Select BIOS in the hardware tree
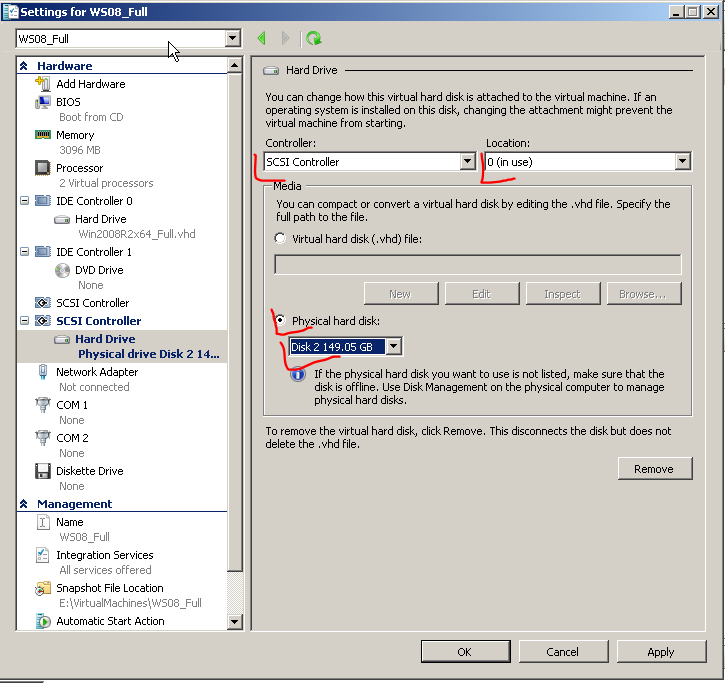The image size is (725, 683). 68,102
